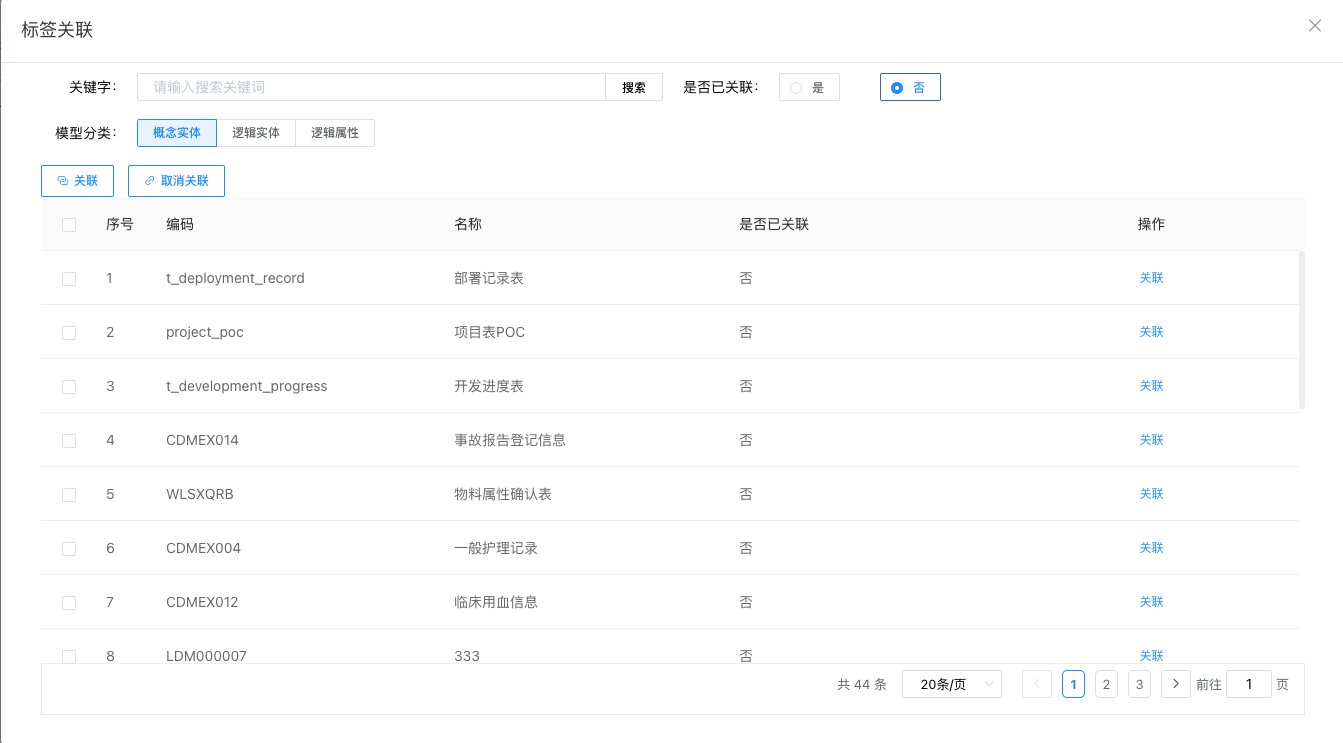Go to next page arrow
This screenshot has height=743, width=1343.
1175,684
